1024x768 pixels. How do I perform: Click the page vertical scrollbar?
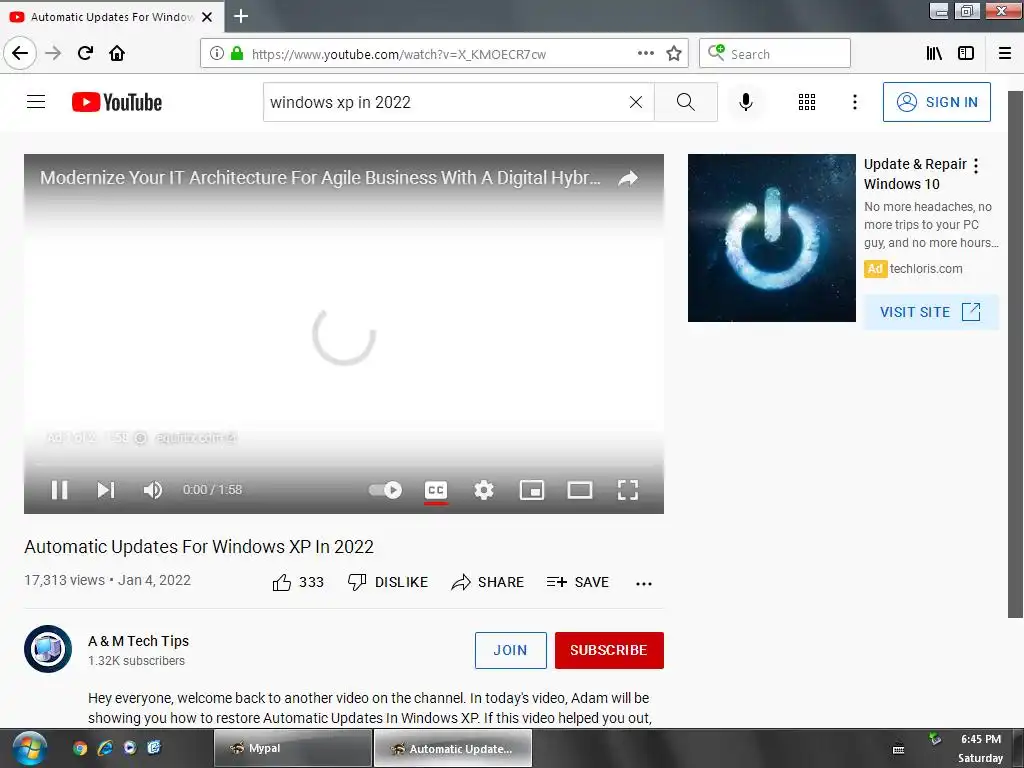(1016, 353)
